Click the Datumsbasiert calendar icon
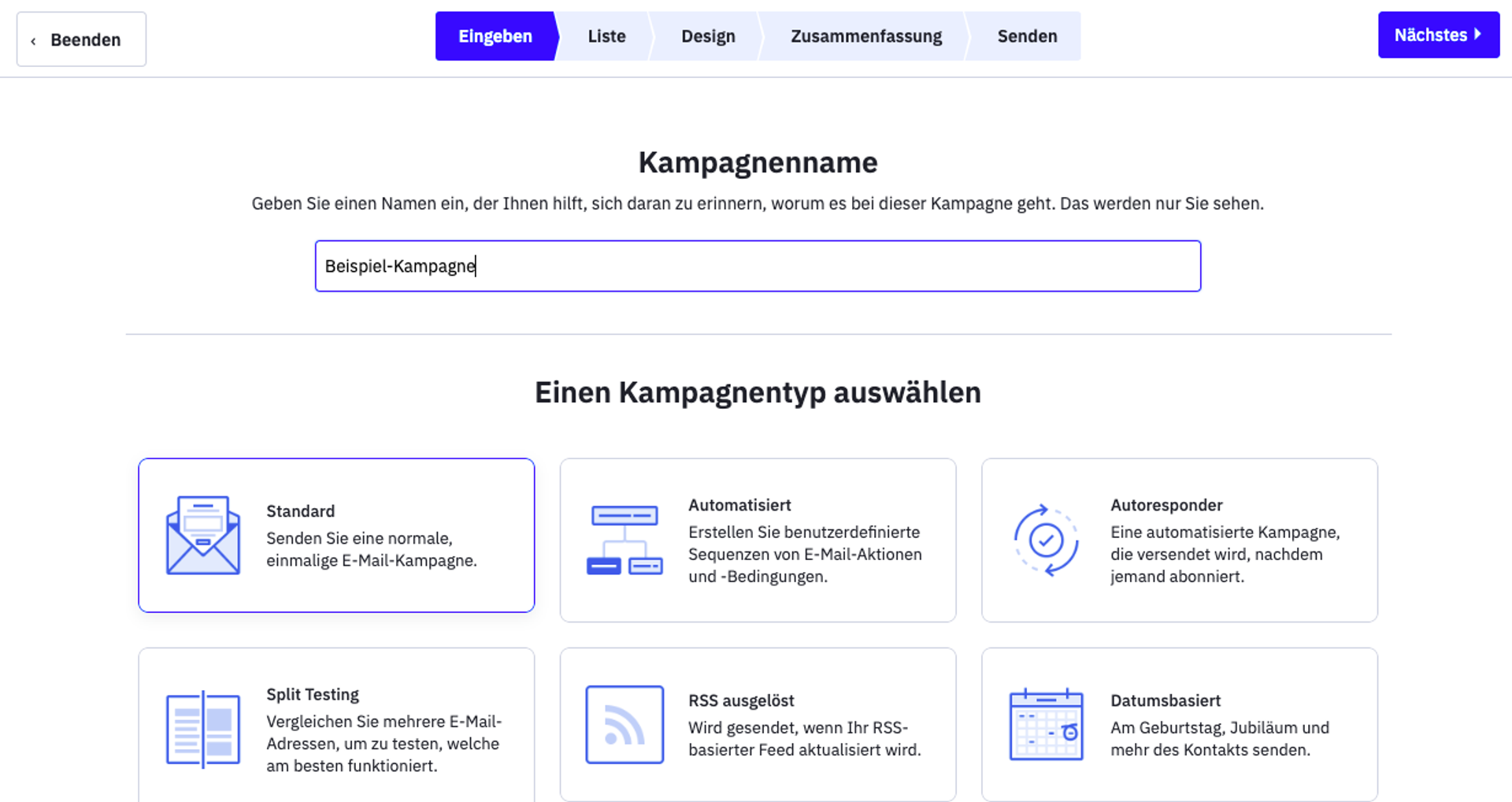Image resolution: width=1512 pixels, height=802 pixels. click(x=1046, y=725)
